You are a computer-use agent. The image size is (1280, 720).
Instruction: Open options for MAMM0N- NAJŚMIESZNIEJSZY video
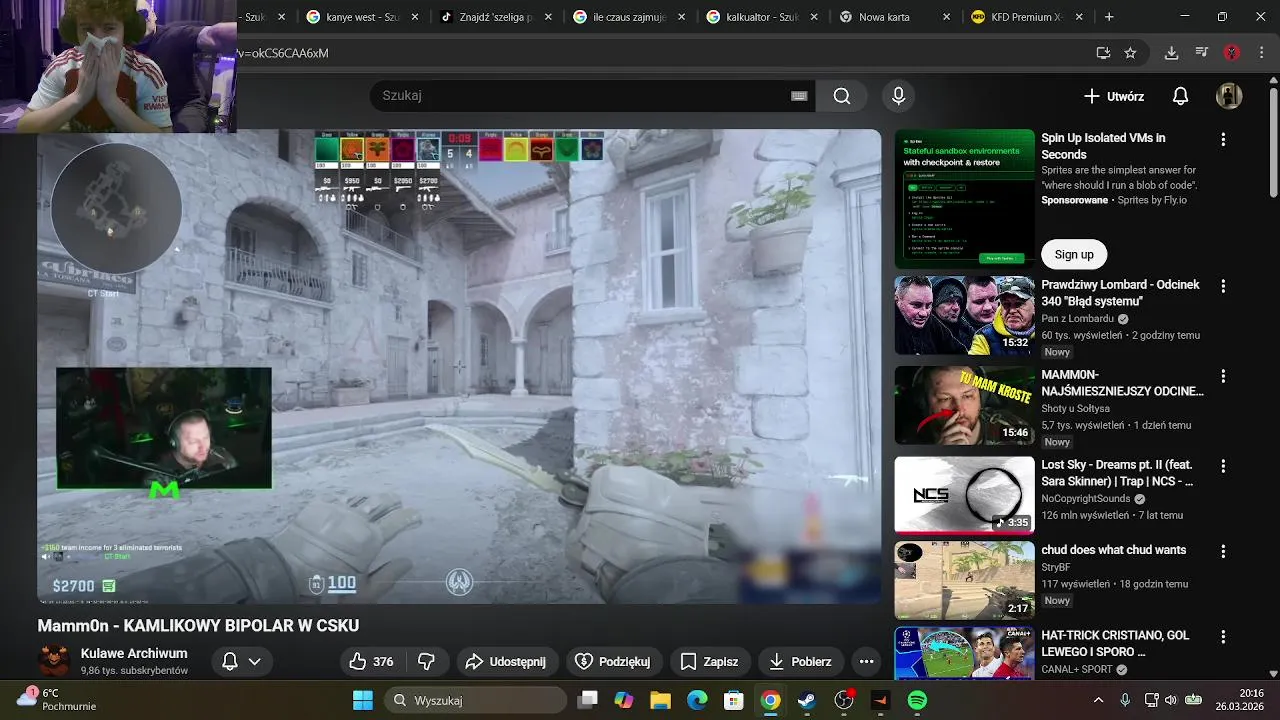click(1222, 376)
